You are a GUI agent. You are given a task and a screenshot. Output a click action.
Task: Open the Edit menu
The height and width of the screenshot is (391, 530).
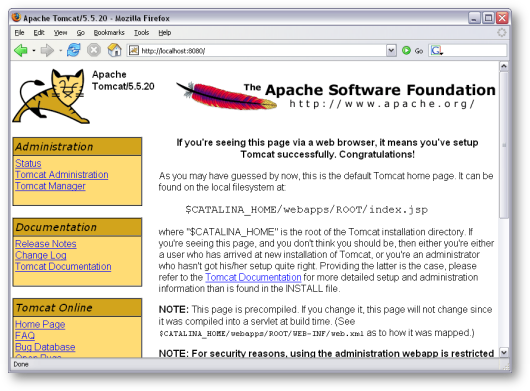point(39,32)
